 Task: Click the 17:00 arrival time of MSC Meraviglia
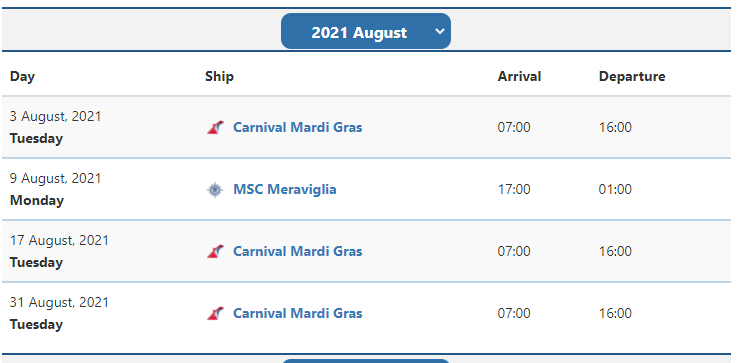click(514, 189)
